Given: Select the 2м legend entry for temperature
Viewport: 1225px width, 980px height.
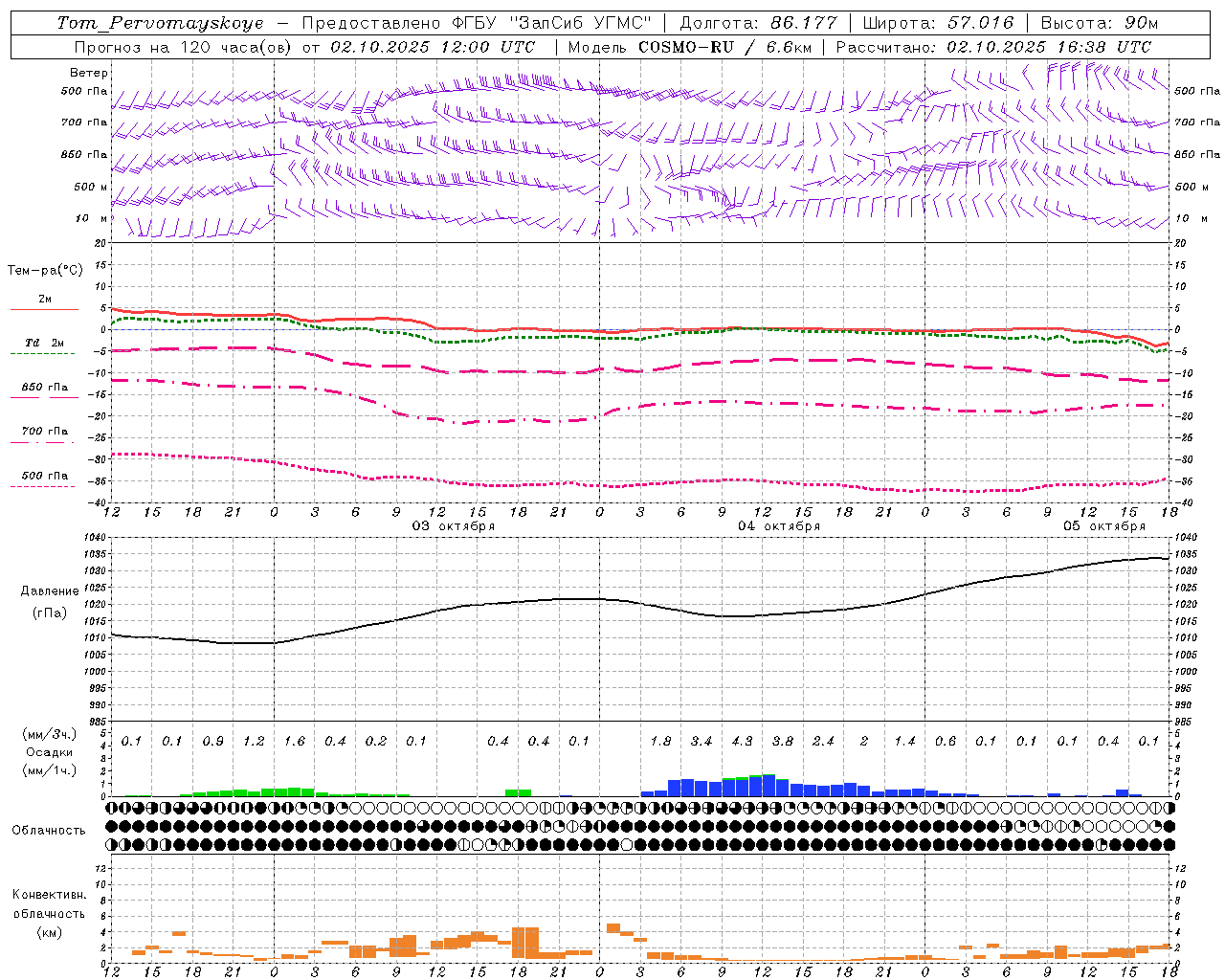Looking at the screenshot, I should click(45, 300).
